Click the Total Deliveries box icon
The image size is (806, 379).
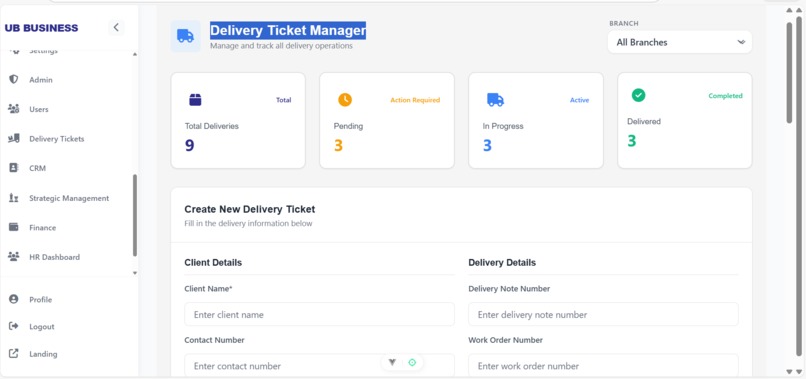(x=195, y=100)
